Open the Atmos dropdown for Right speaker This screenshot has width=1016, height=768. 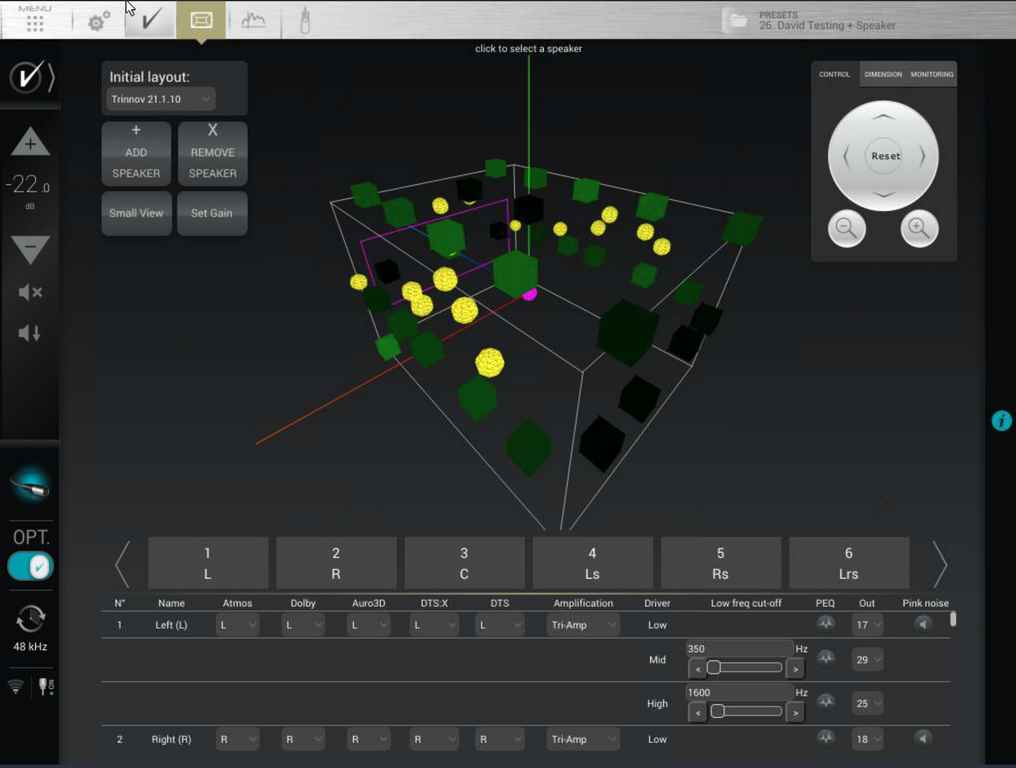click(238, 740)
